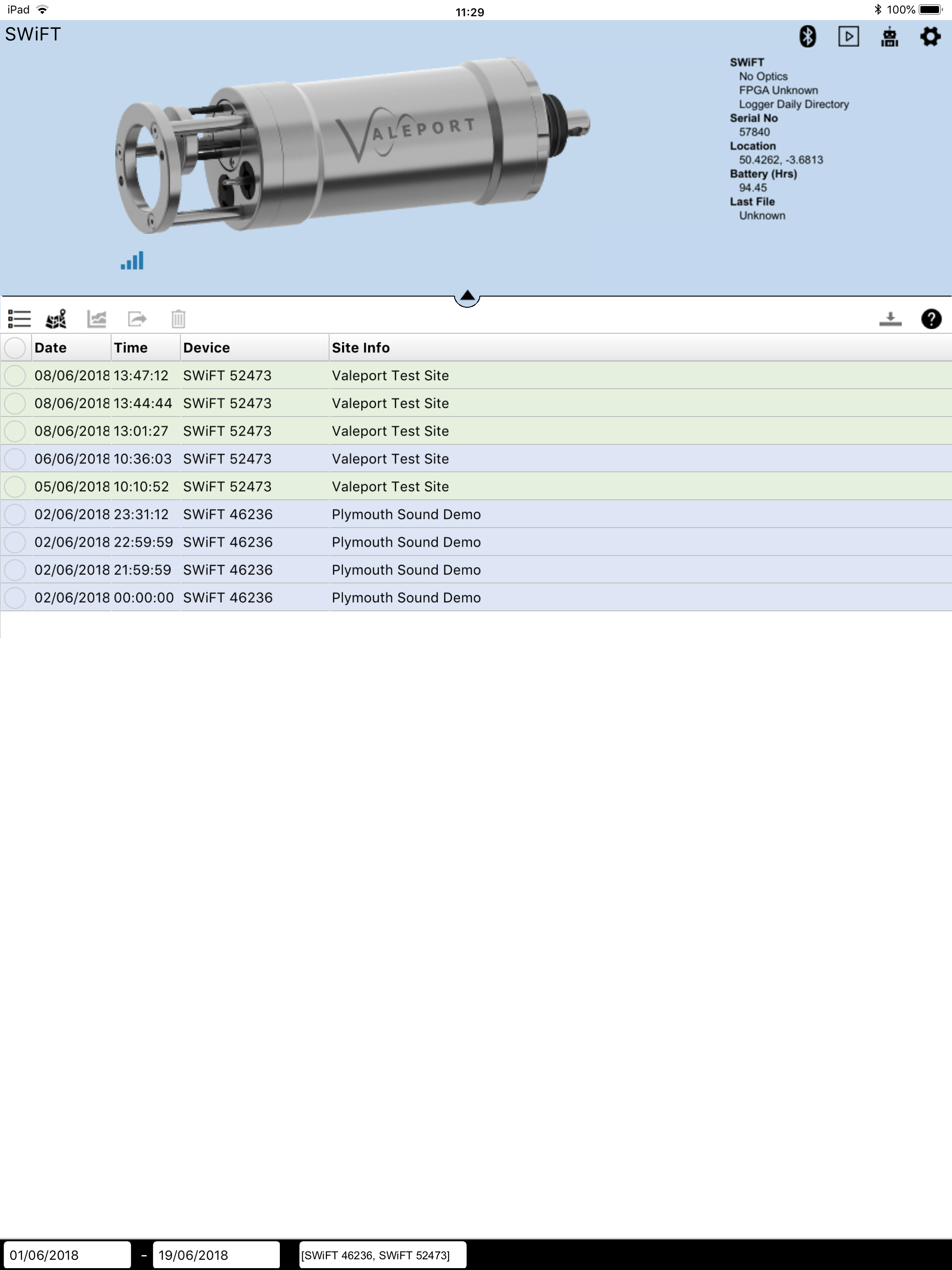Viewport: 952px width, 1270px height.
Task: Sort by the Time column header
Action: pos(146,347)
